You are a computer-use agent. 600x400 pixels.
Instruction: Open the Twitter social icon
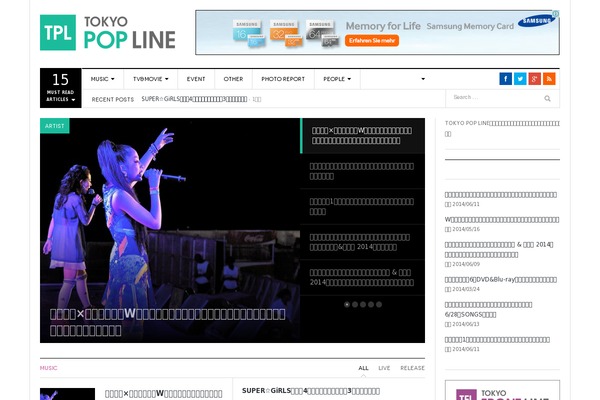coord(520,79)
